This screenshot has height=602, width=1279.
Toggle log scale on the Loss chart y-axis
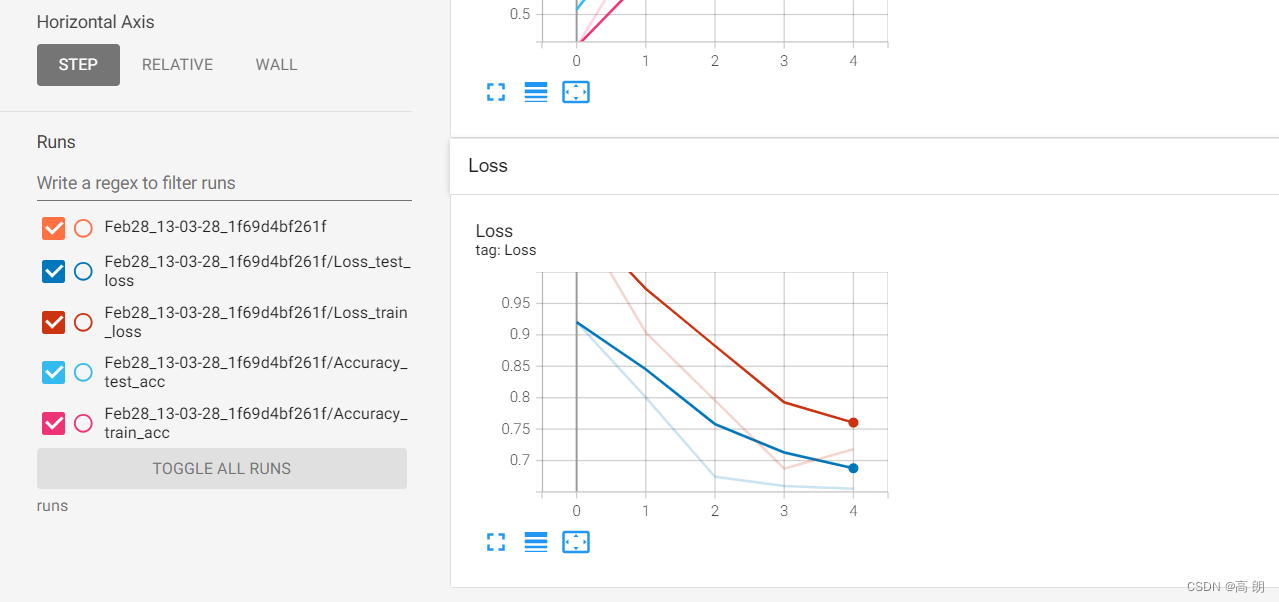(535, 542)
